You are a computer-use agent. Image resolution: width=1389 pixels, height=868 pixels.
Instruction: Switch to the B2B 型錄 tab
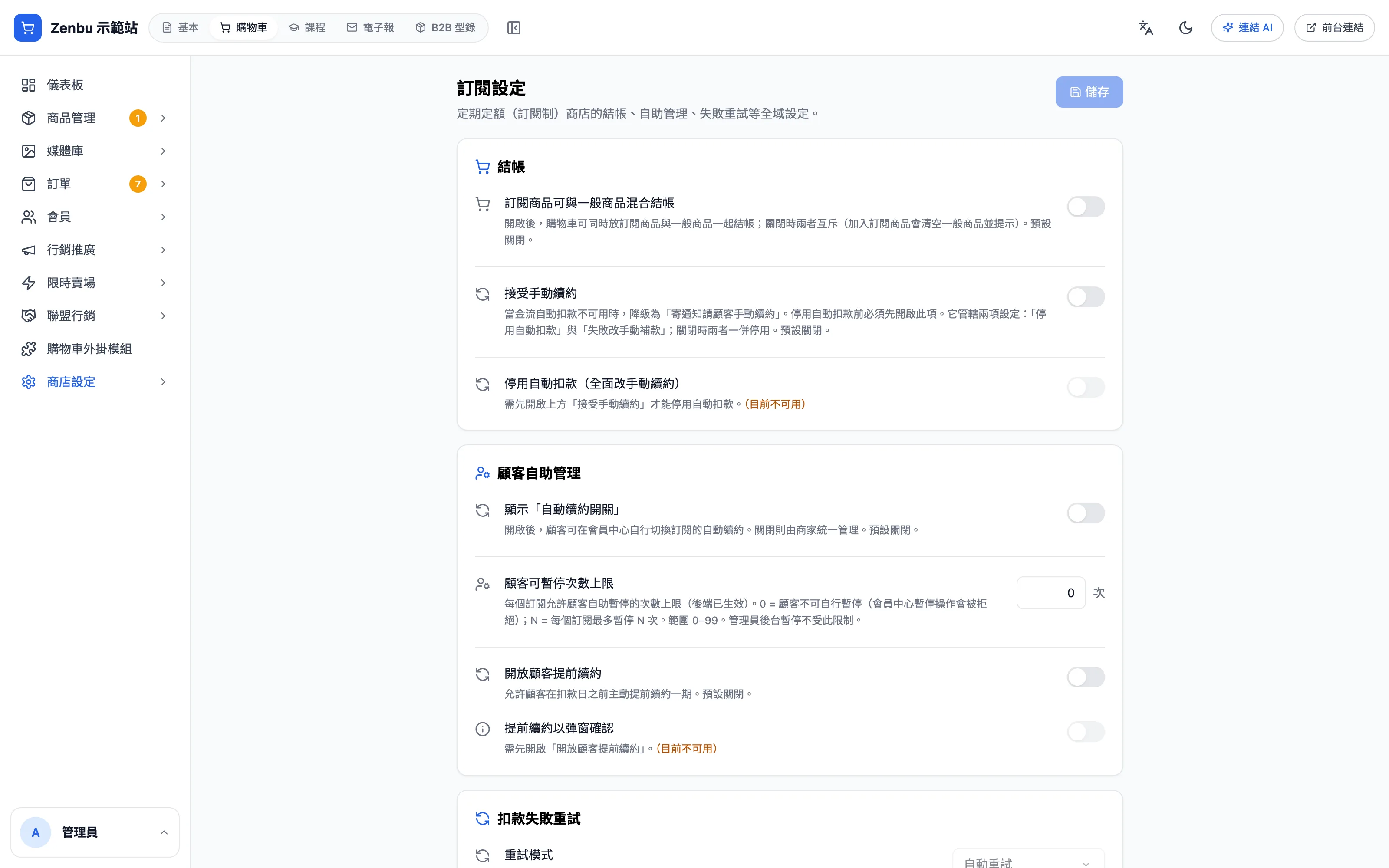[445, 27]
